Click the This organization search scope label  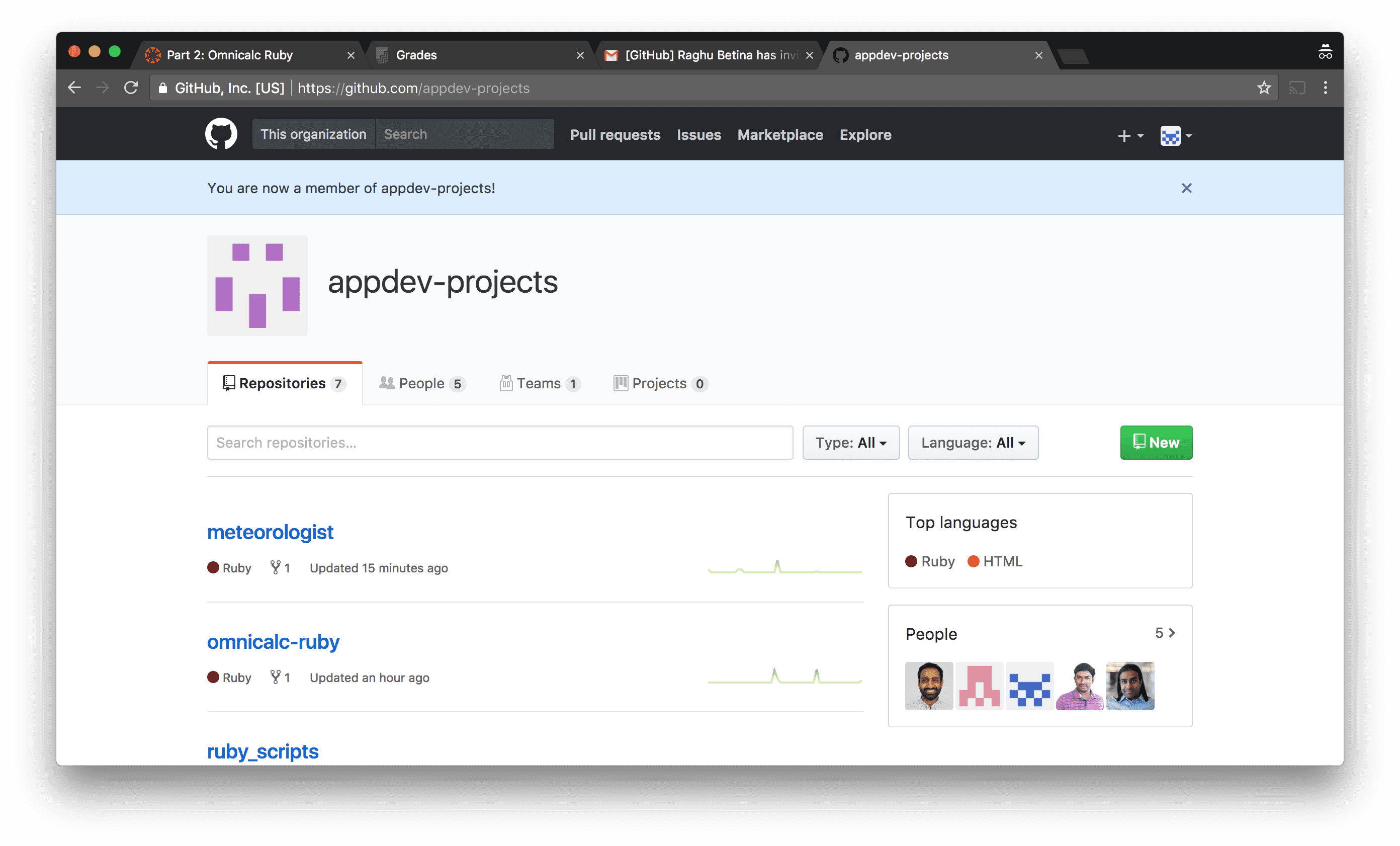(x=314, y=134)
